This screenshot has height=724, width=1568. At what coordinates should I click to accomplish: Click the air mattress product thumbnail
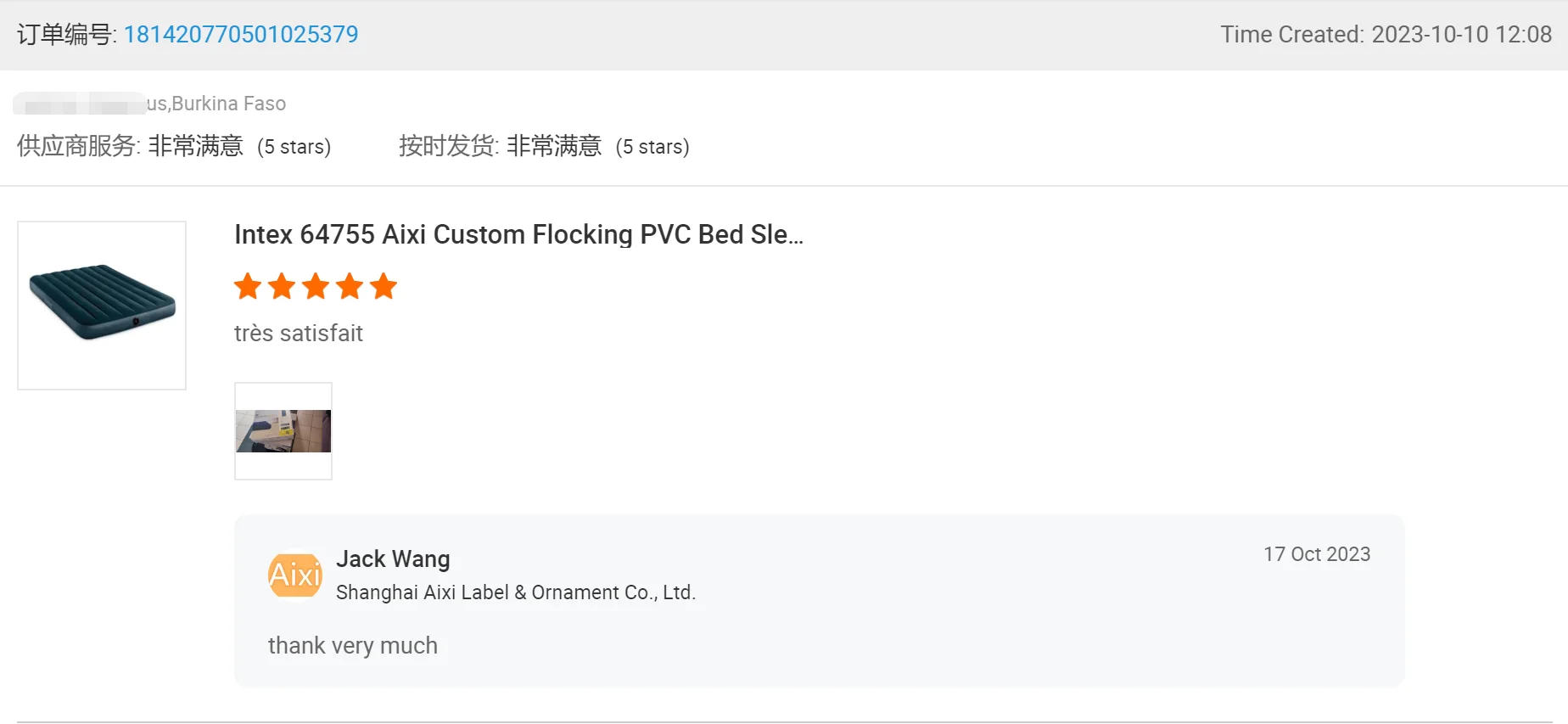coord(102,305)
